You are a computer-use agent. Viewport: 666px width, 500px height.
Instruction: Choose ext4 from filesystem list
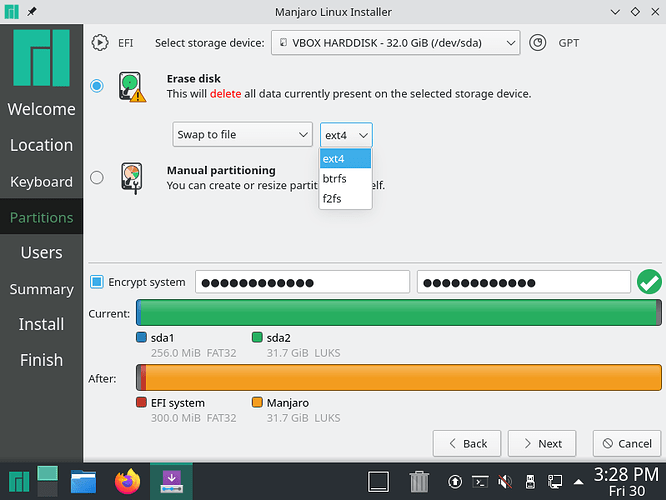(345, 158)
